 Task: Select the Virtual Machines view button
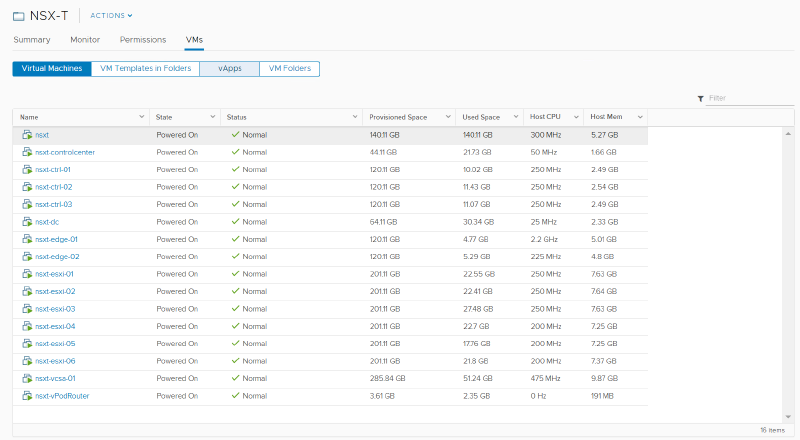click(x=52, y=68)
